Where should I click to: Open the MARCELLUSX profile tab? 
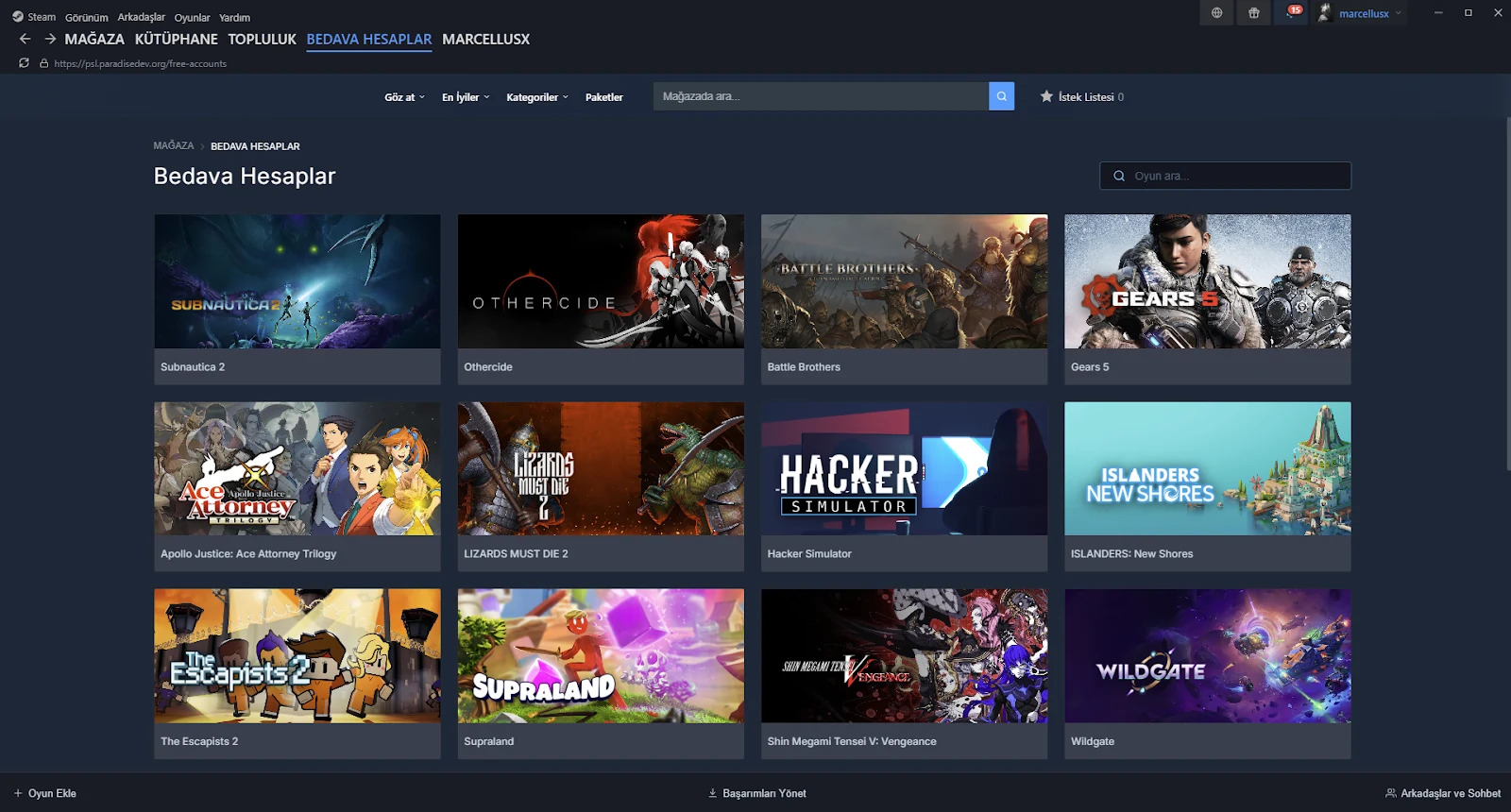[x=486, y=39]
